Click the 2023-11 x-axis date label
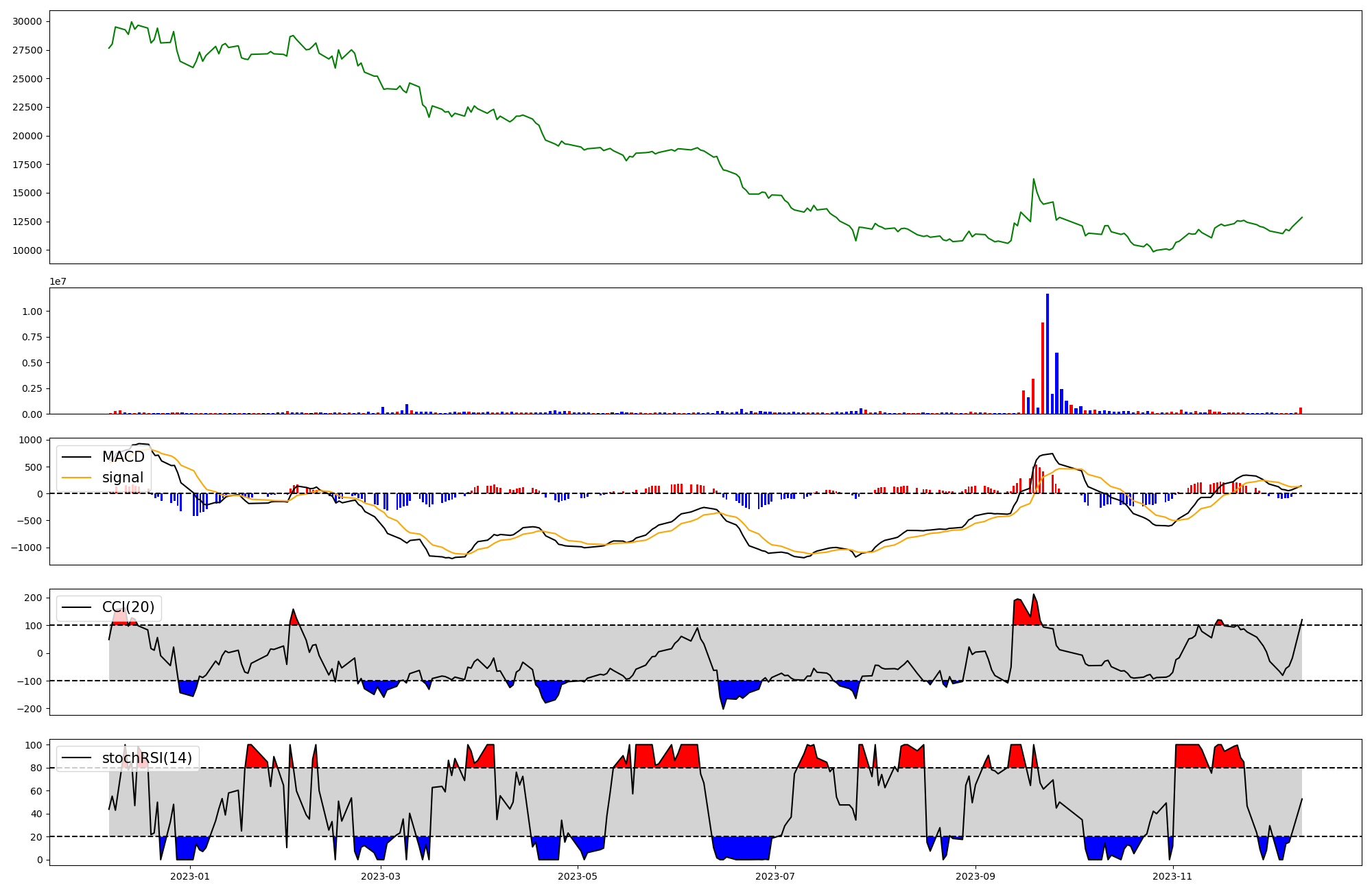The image size is (1372, 892). (x=1173, y=876)
